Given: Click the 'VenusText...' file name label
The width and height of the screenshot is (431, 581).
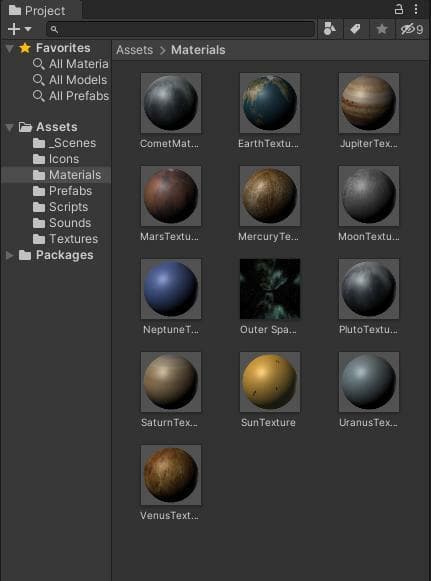Looking at the screenshot, I should point(169,515).
